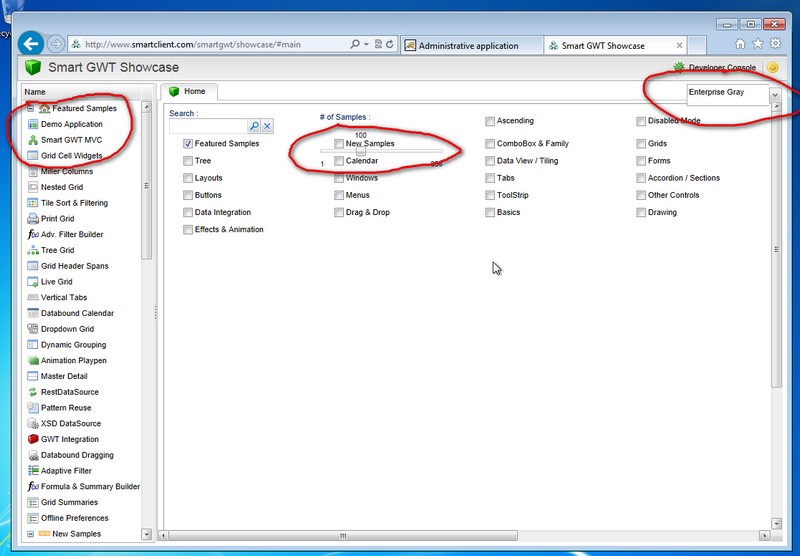Screen dimensions: 800x556
Task: Click the search magnifier icon in Search field
Action: click(x=254, y=126)
